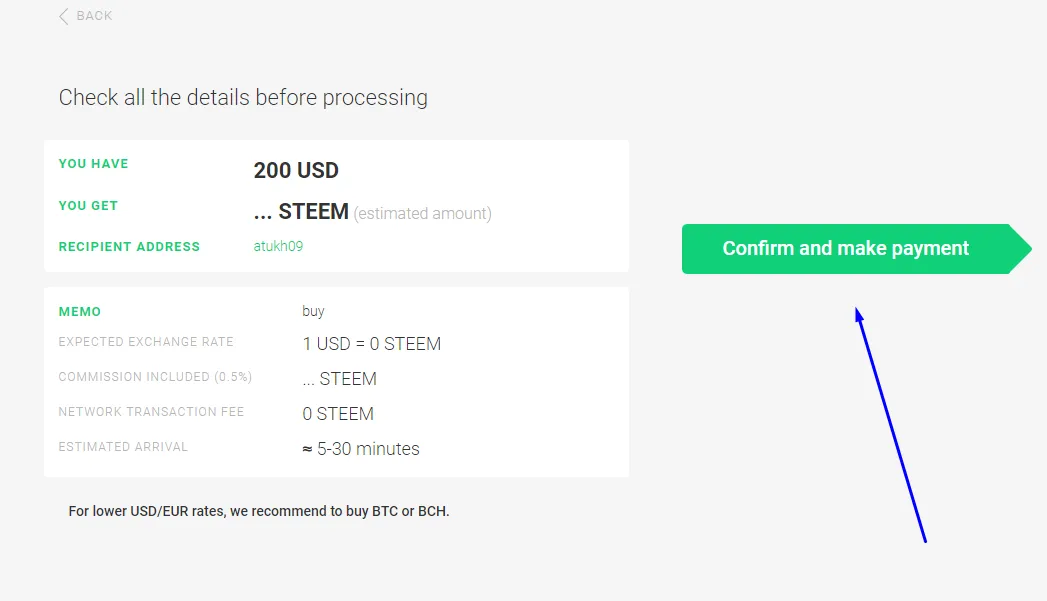Click the 200 USD amount
The image size is (1047, 601).
pos(296,170)
